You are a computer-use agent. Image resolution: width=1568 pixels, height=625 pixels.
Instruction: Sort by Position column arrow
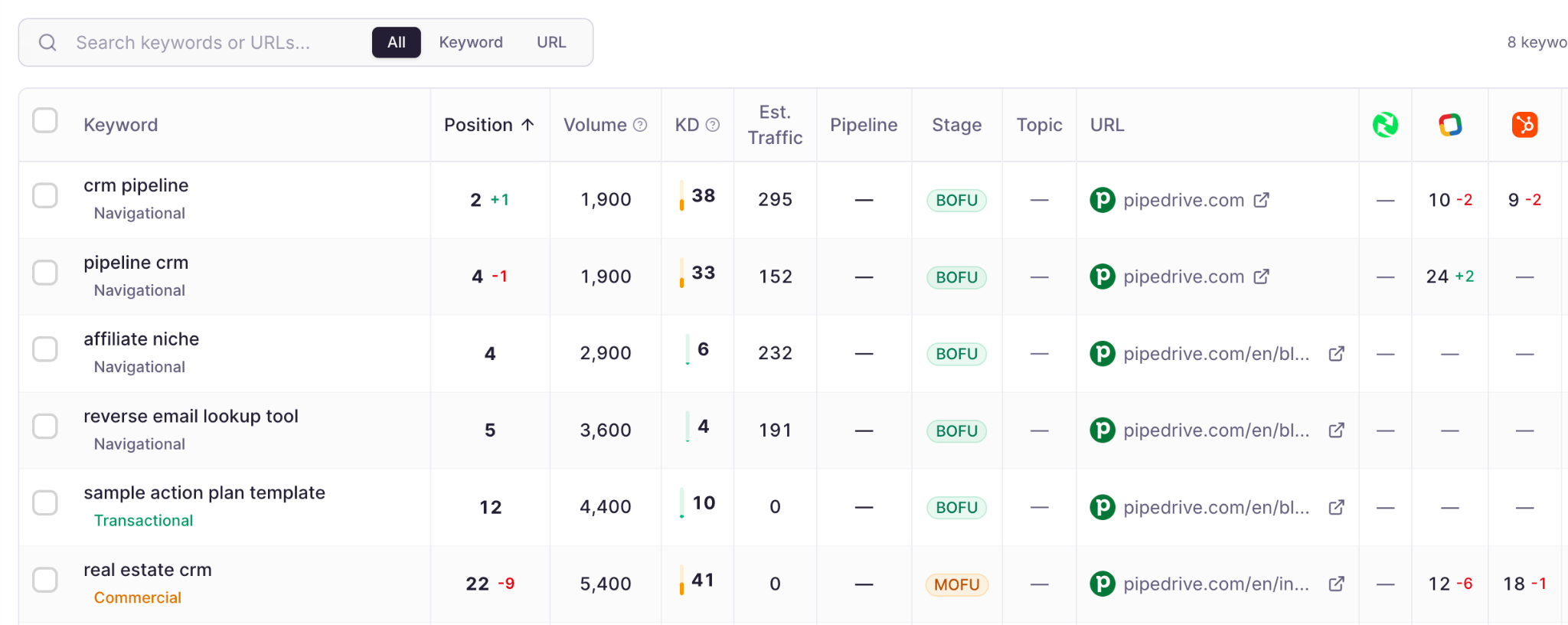pos(528,125)
